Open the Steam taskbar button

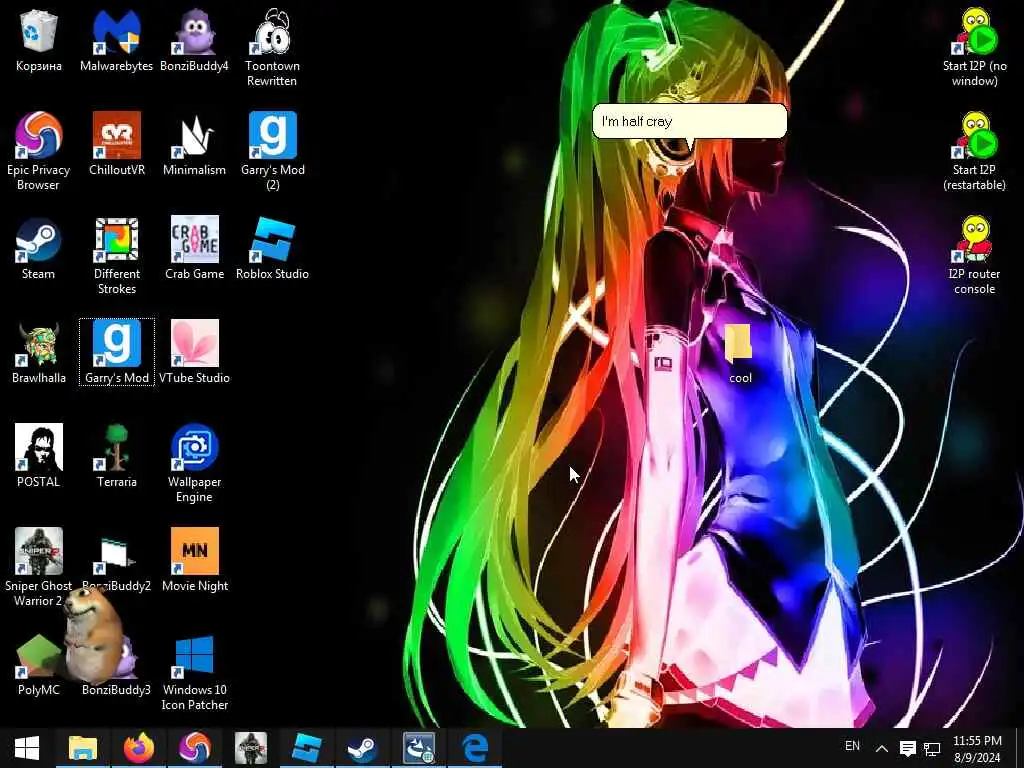click(362, 748)
